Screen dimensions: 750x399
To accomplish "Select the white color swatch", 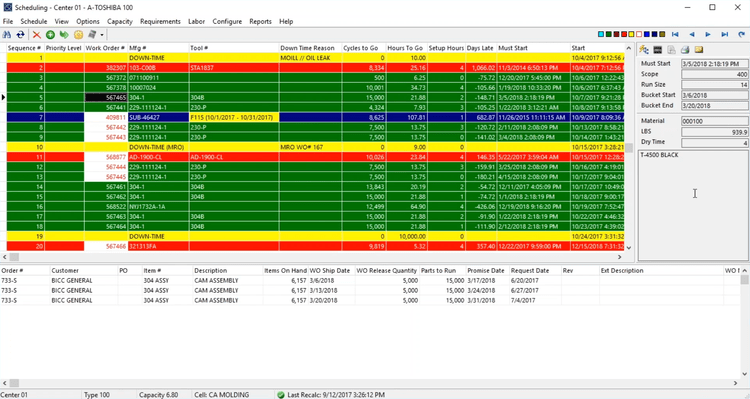I will (639, 34).
